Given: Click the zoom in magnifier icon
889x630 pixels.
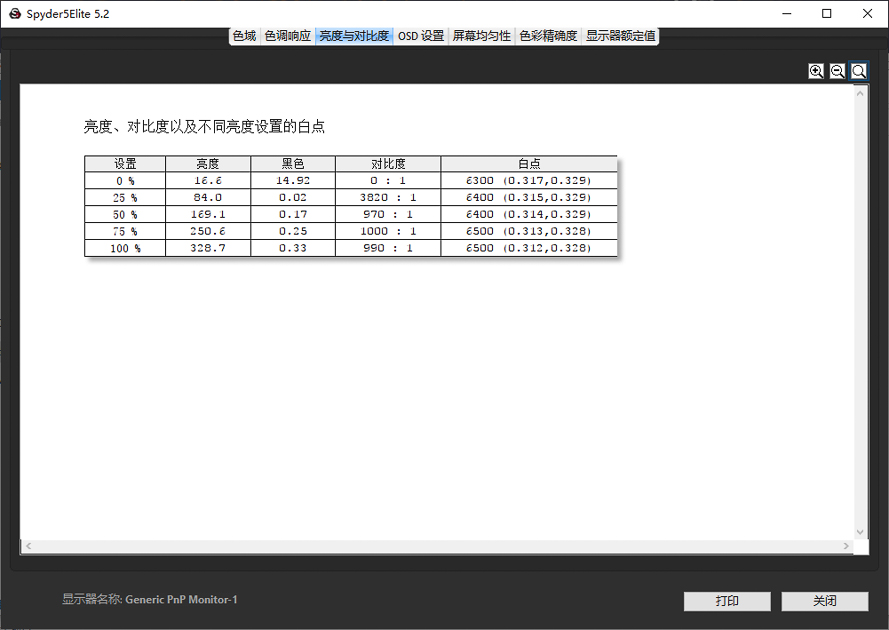Looking at the screenshot, I should click(x=816, y=71).
